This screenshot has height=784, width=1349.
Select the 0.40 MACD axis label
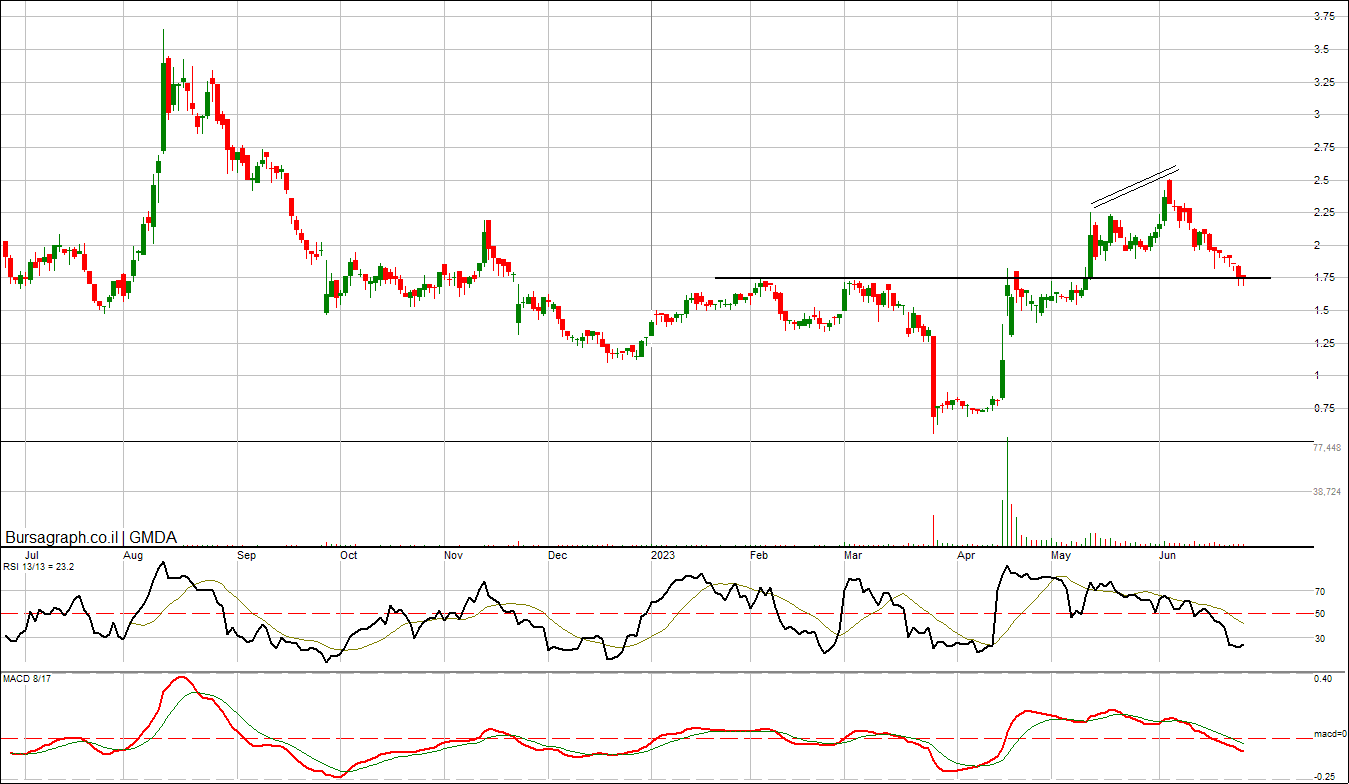[1323, 679]
